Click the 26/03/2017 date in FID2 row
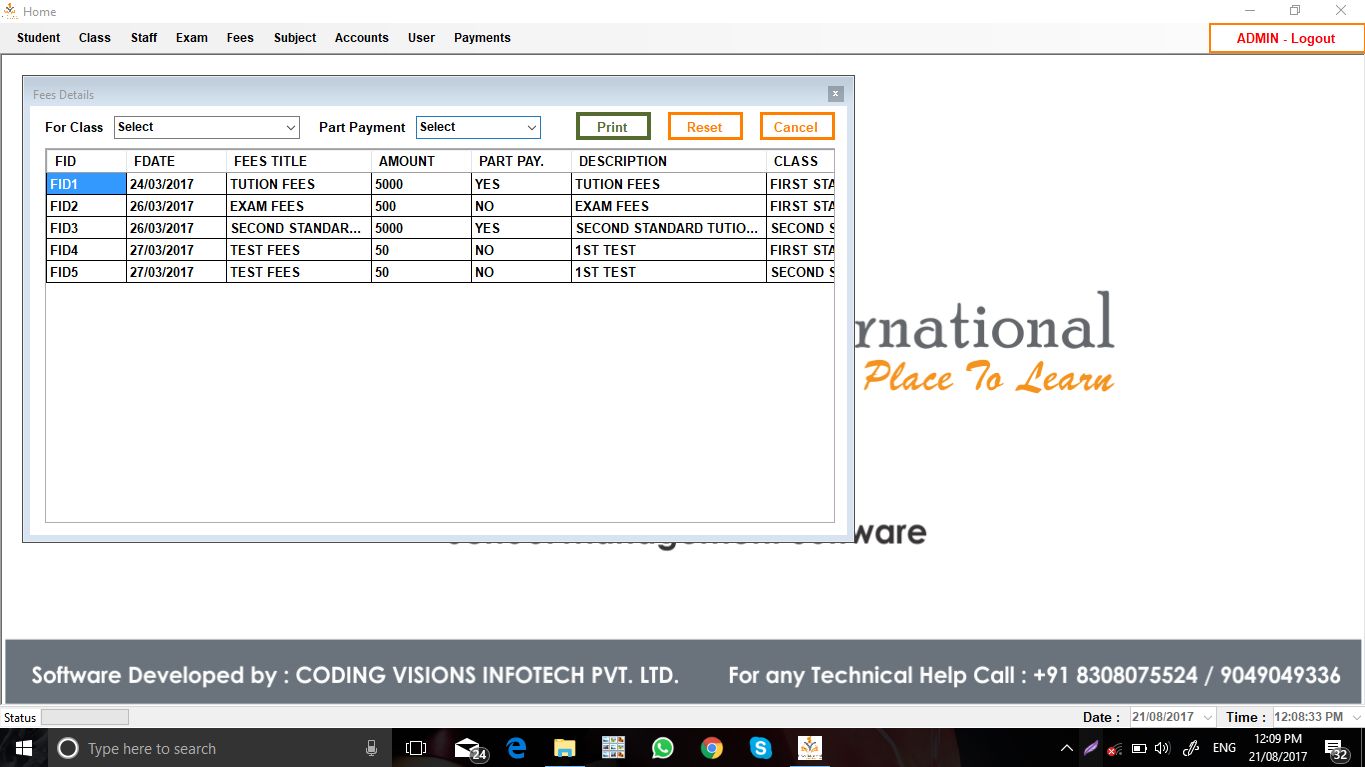Image resolution: width=1365 pixels, height=767 pixels. [x=176, y=206]
